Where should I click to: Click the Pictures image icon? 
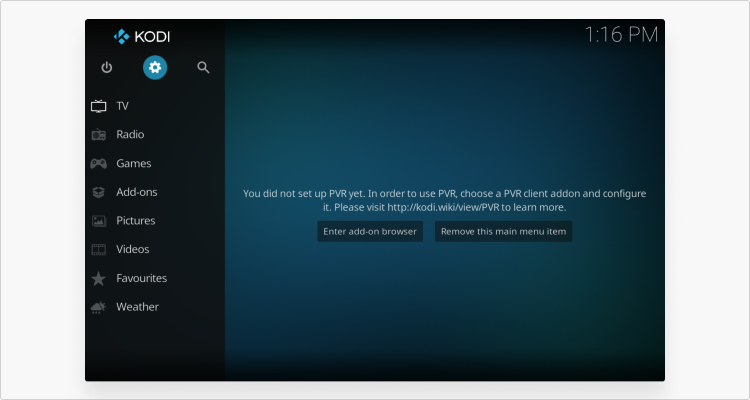[99, 221]
